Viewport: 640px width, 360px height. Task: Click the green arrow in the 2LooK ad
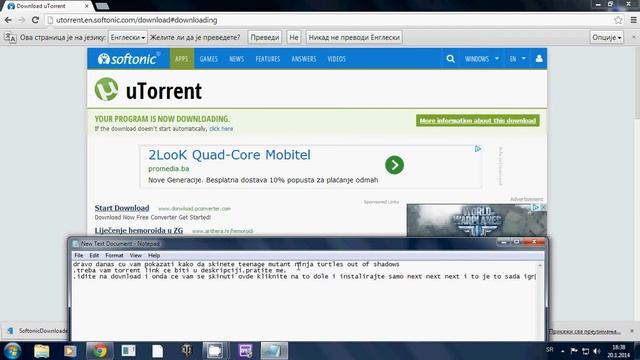(x=394, y=165)
